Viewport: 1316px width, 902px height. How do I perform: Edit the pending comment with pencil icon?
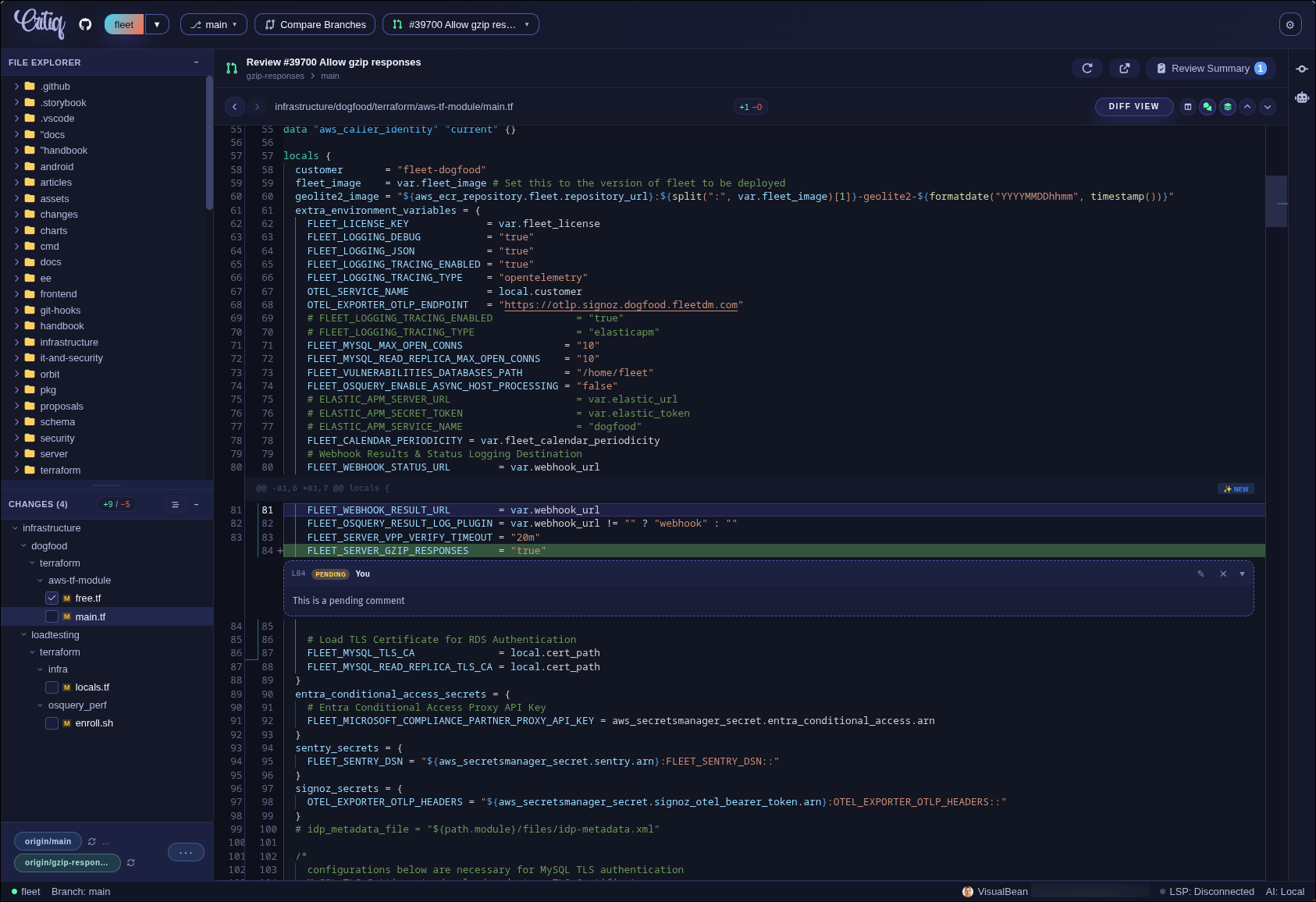click(1200, 574)
